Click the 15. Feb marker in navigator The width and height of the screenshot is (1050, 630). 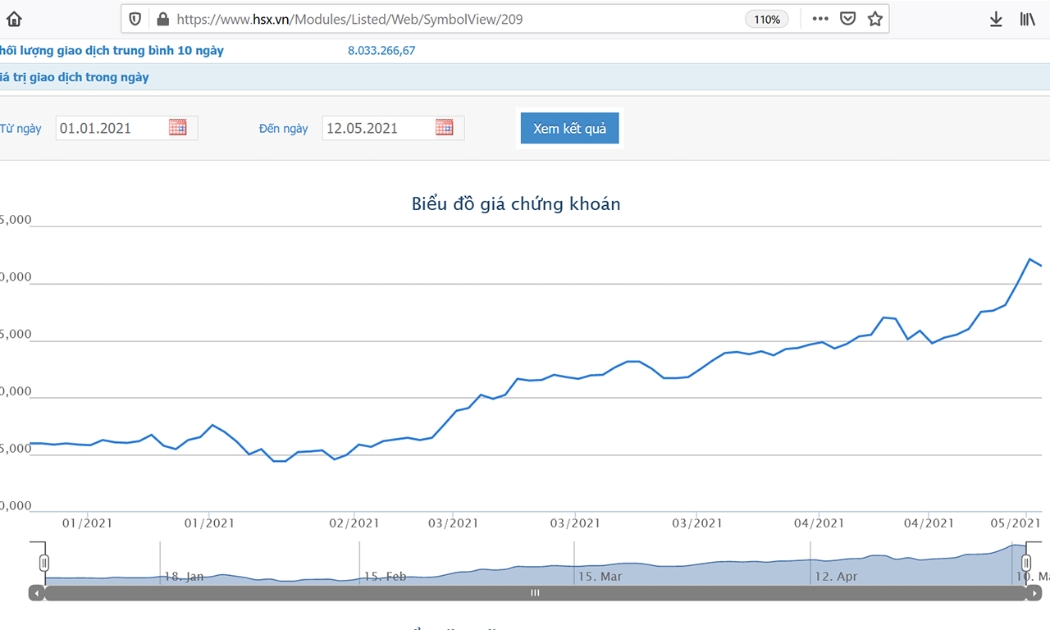[385, 576]
